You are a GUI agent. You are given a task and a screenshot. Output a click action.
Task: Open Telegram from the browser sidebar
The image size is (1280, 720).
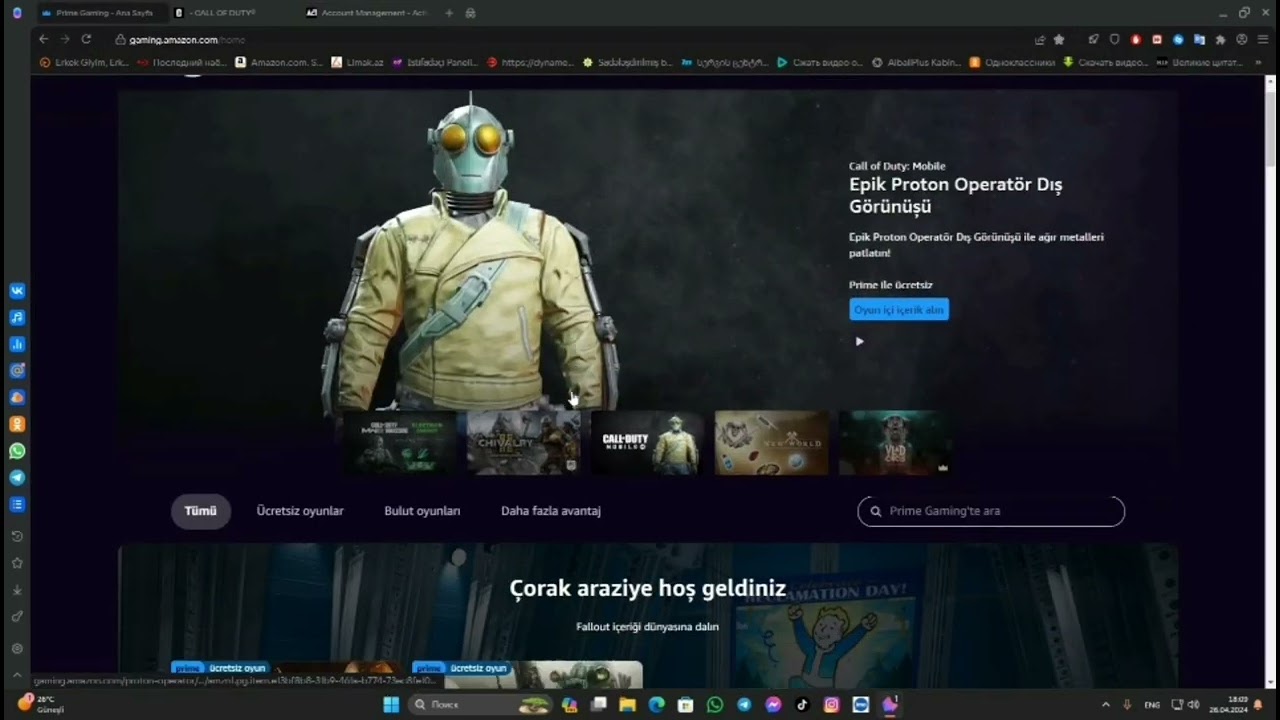coord(17,477)
